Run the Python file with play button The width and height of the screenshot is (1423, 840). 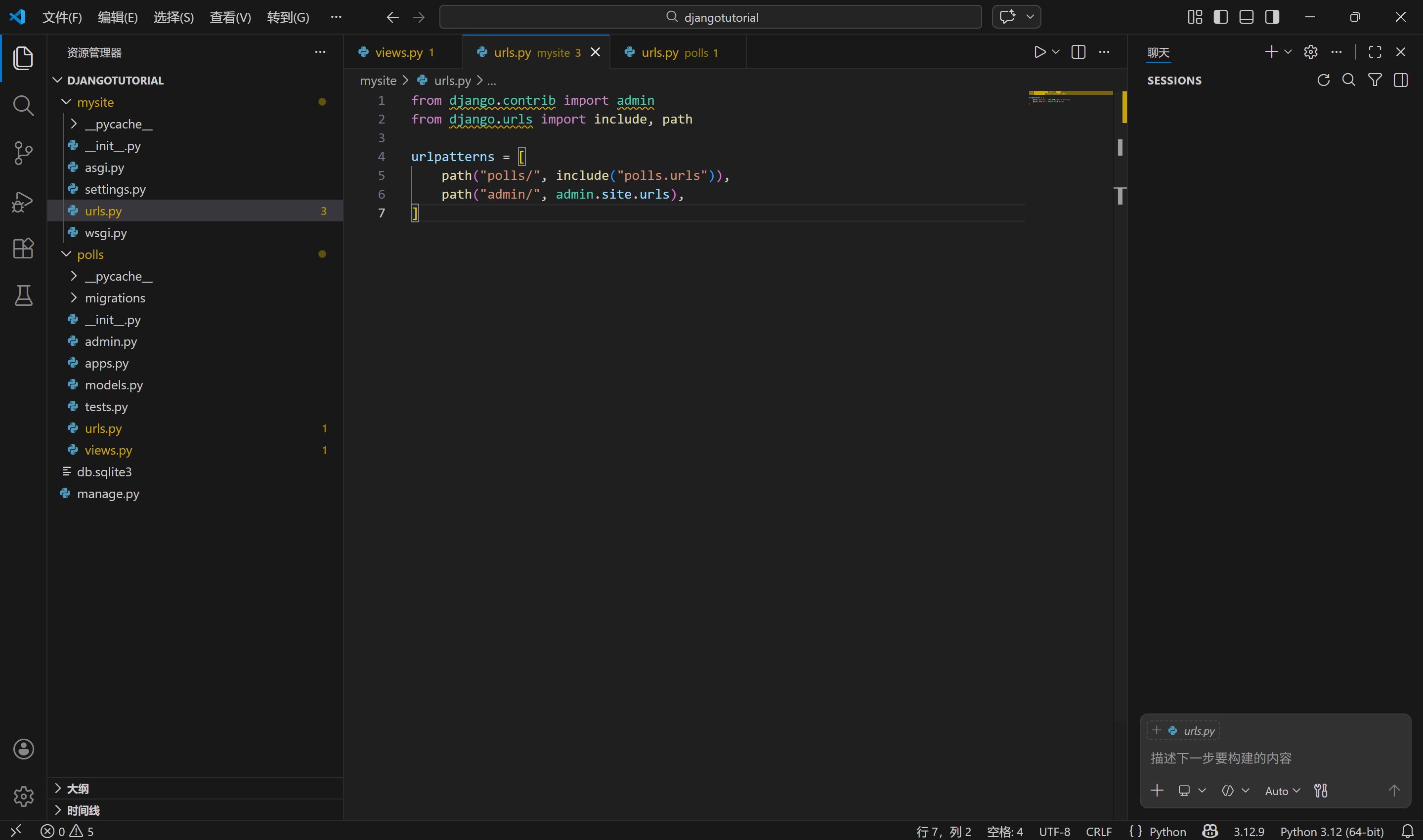click(x=1039, y=52)
